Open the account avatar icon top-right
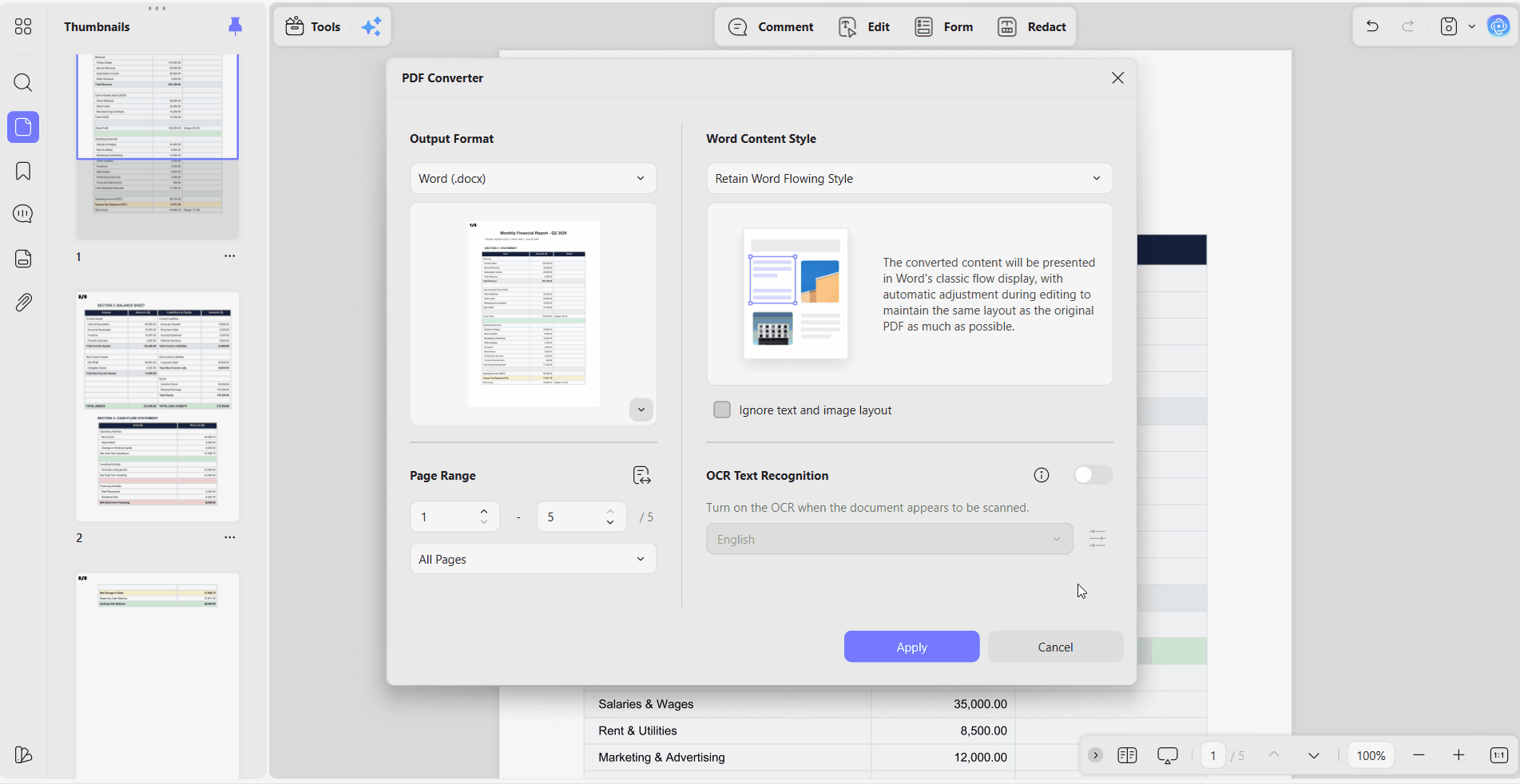This screenshot has height=784, width=1520. coord(1498,26)
